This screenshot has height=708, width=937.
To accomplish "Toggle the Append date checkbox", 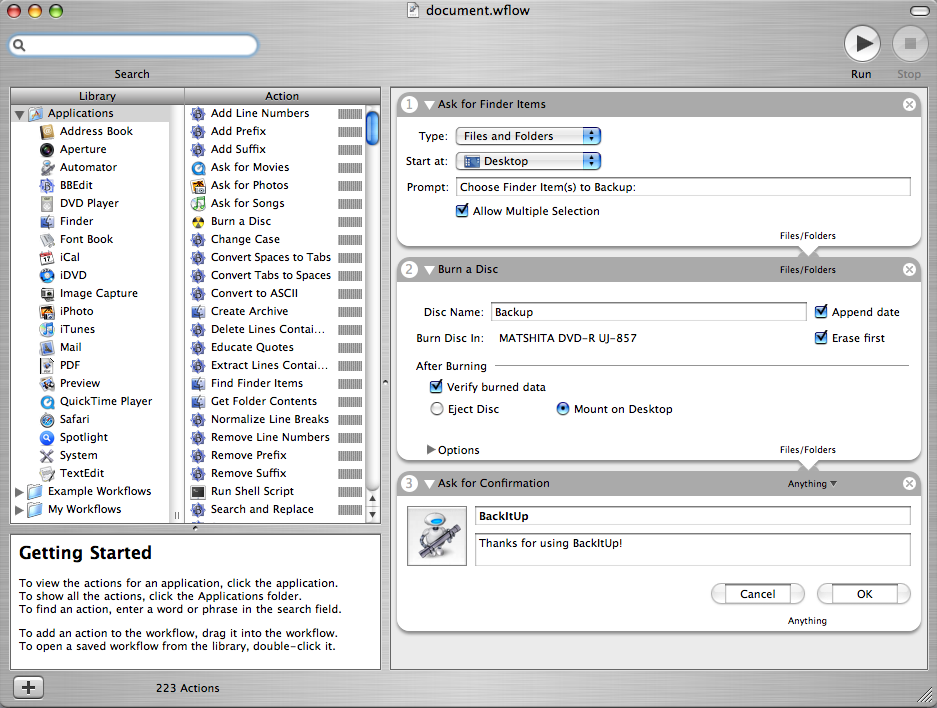I will pos(821,311).
